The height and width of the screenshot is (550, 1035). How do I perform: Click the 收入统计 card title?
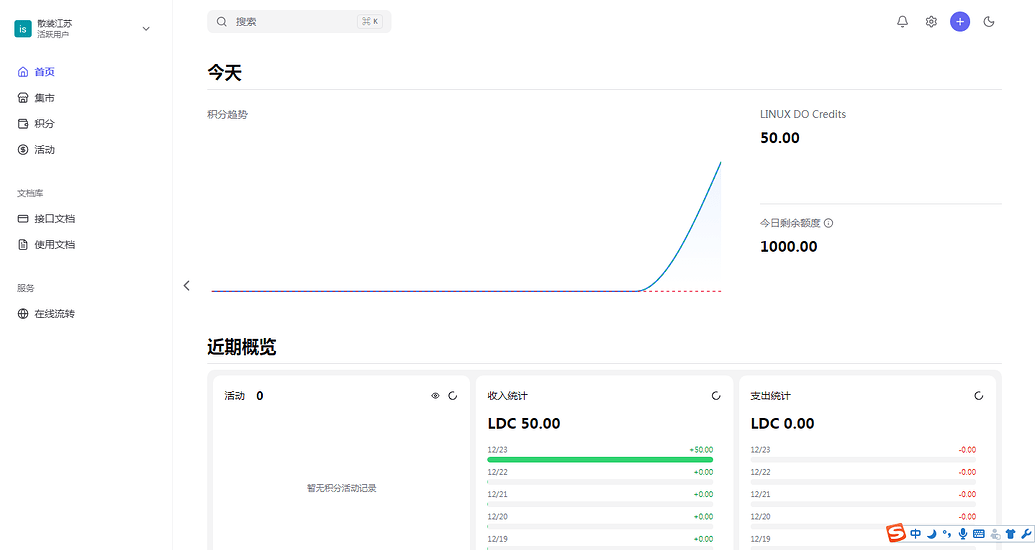[507, 395]
